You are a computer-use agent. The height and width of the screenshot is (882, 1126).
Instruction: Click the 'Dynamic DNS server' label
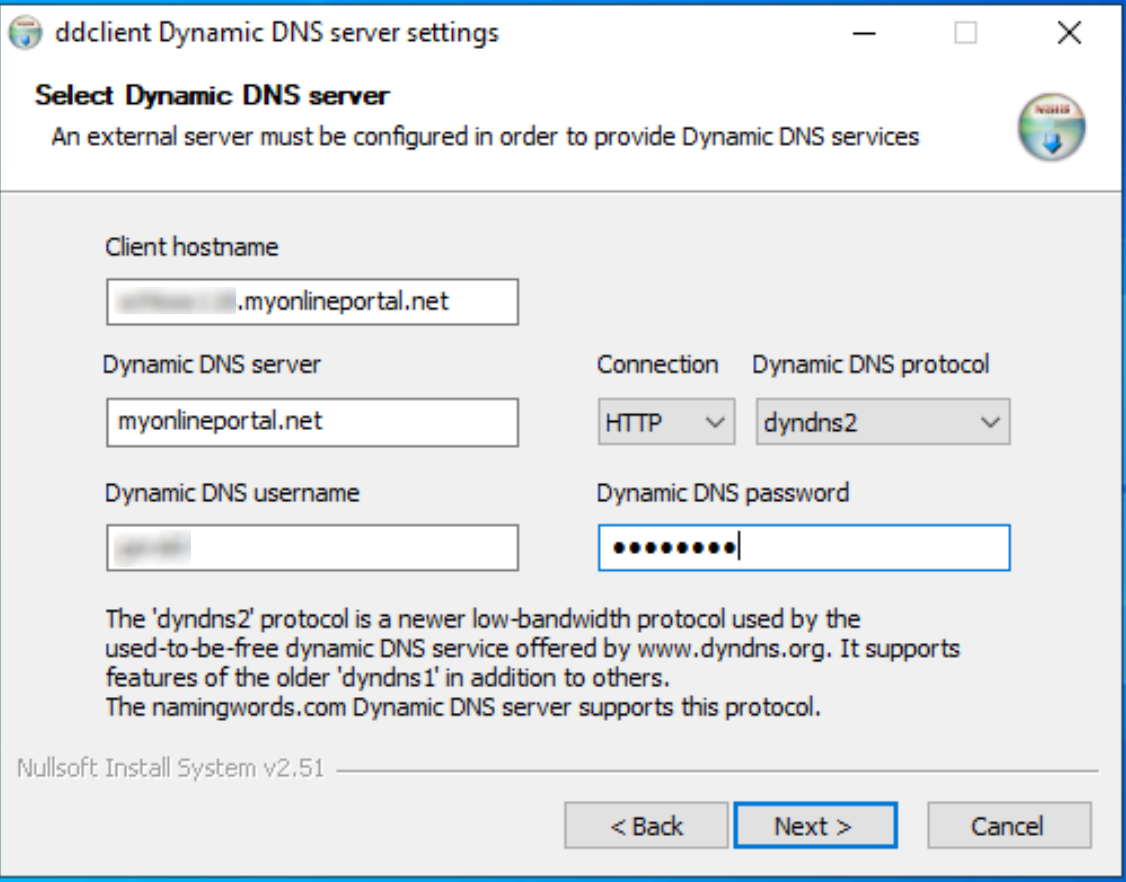pyautogui.click(x=212, y=365)
